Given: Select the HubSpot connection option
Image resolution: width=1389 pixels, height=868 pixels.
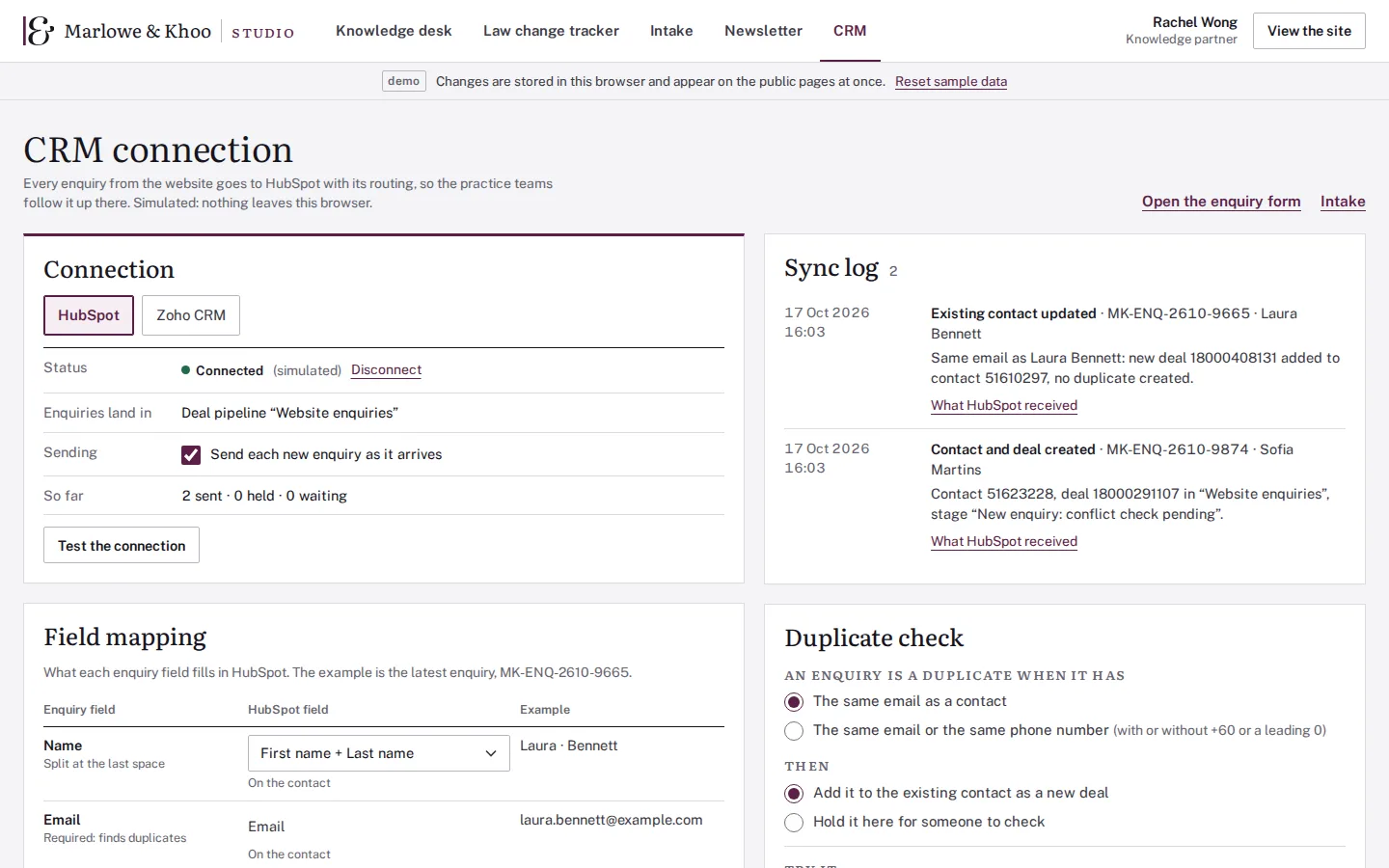Looking at the screenshot, I should [x=89, y=315].
